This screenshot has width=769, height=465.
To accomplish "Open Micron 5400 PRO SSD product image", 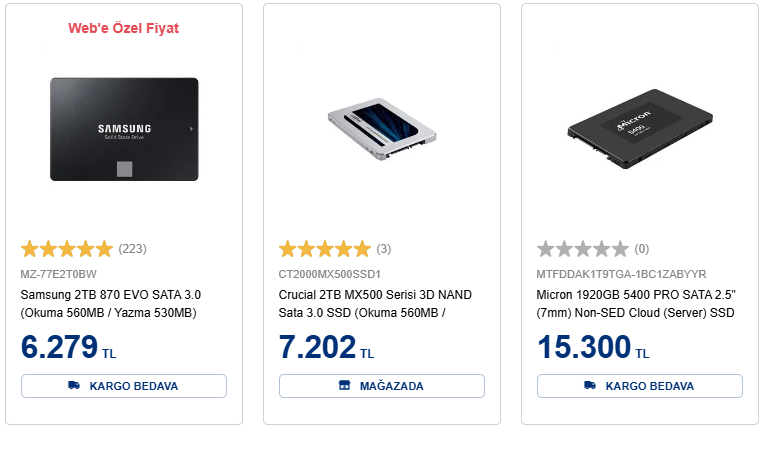I will point(640,132).
